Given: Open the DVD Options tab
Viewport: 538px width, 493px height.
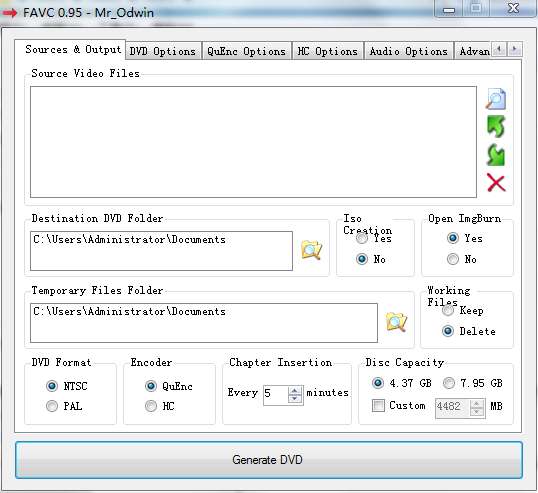Looking at the screenshot, I should point(163,51).
